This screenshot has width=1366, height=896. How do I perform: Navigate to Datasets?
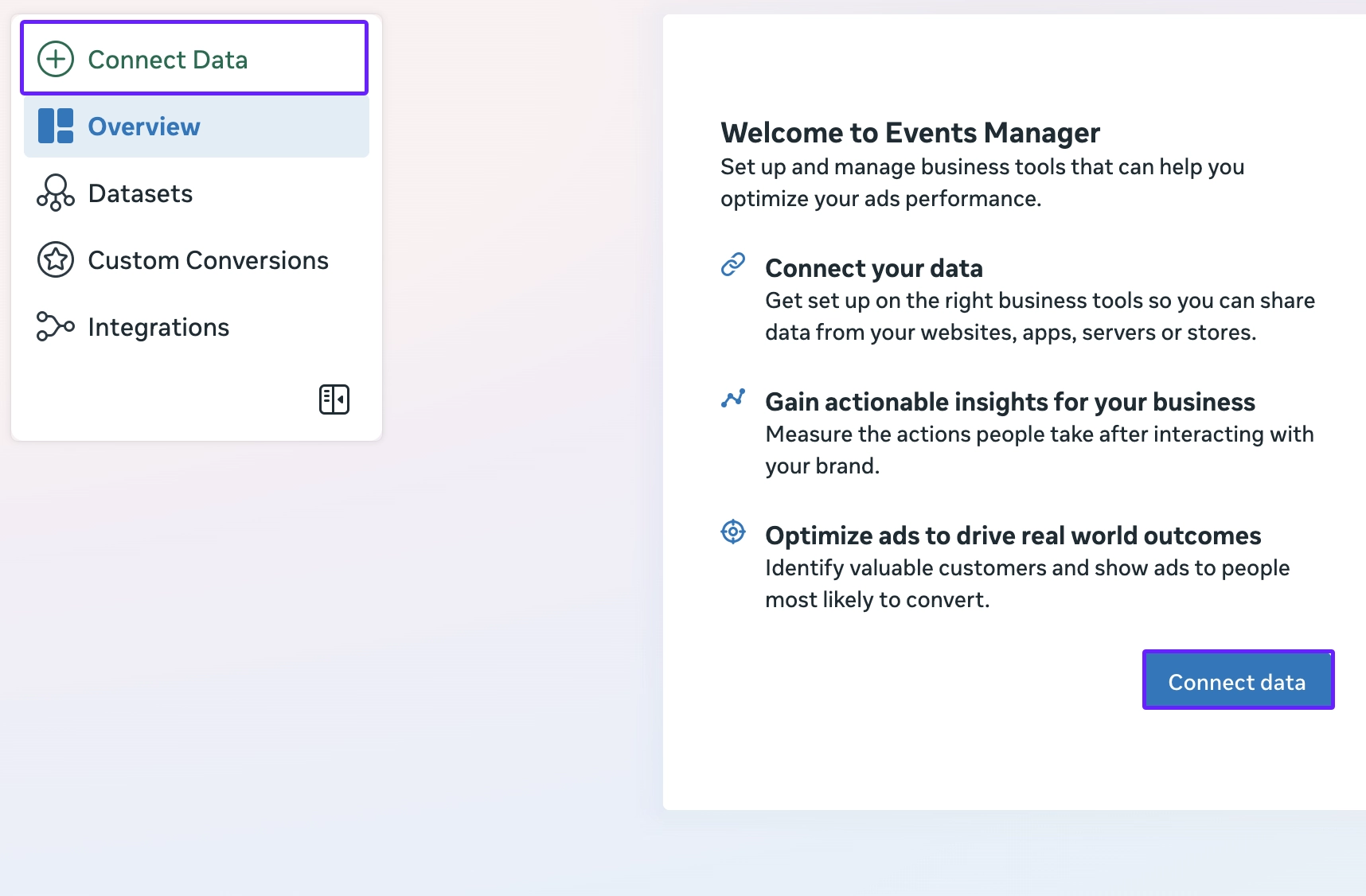[140, 193]
